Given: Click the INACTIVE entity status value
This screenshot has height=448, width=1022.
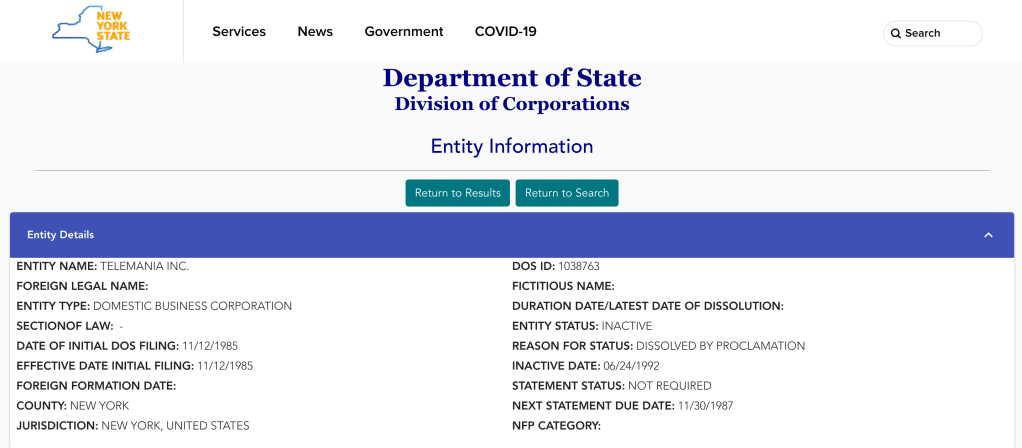Looking at the screenshot, I should tap(627, 326).
